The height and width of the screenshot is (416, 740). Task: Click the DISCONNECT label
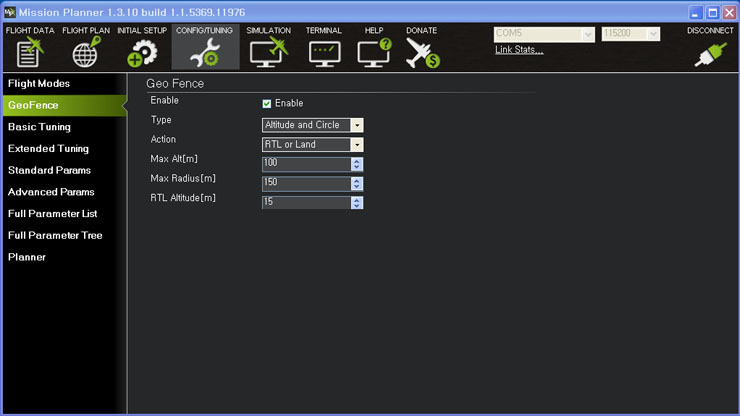710,30
